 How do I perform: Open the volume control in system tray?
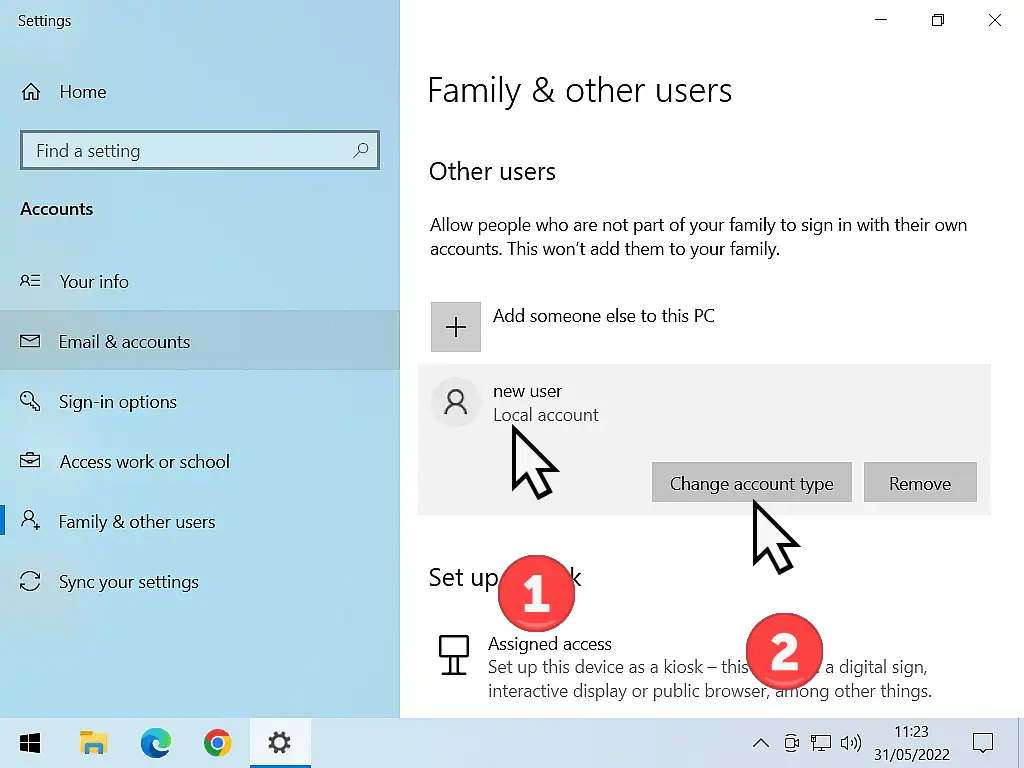pyautogui.click(x=851, y=743)
